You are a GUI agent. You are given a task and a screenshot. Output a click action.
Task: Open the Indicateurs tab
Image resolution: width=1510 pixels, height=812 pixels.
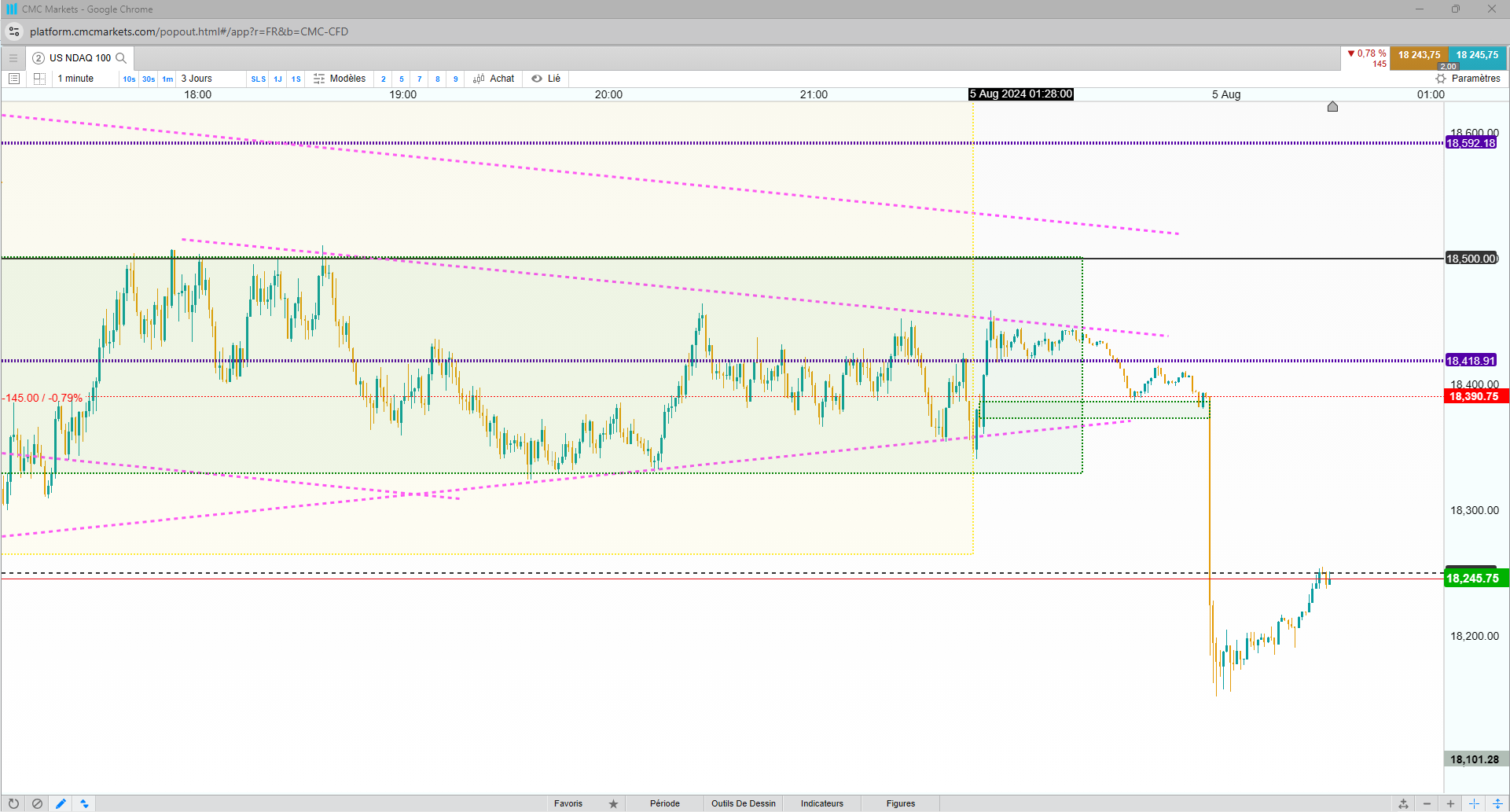(822, 803)
